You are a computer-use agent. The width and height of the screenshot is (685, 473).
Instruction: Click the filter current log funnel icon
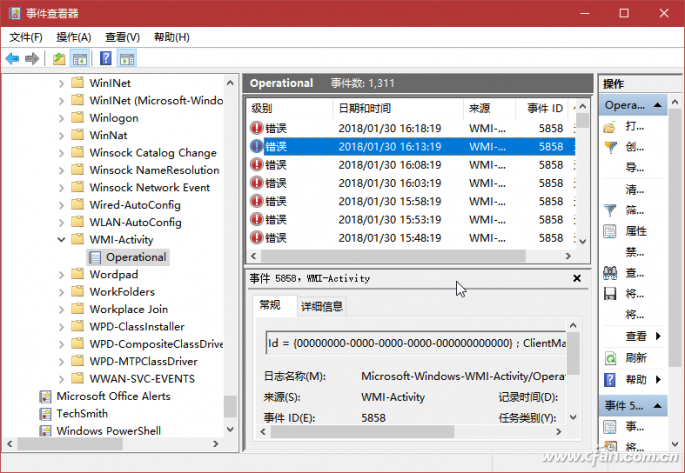pyautogui.click(x=610, y=211)
